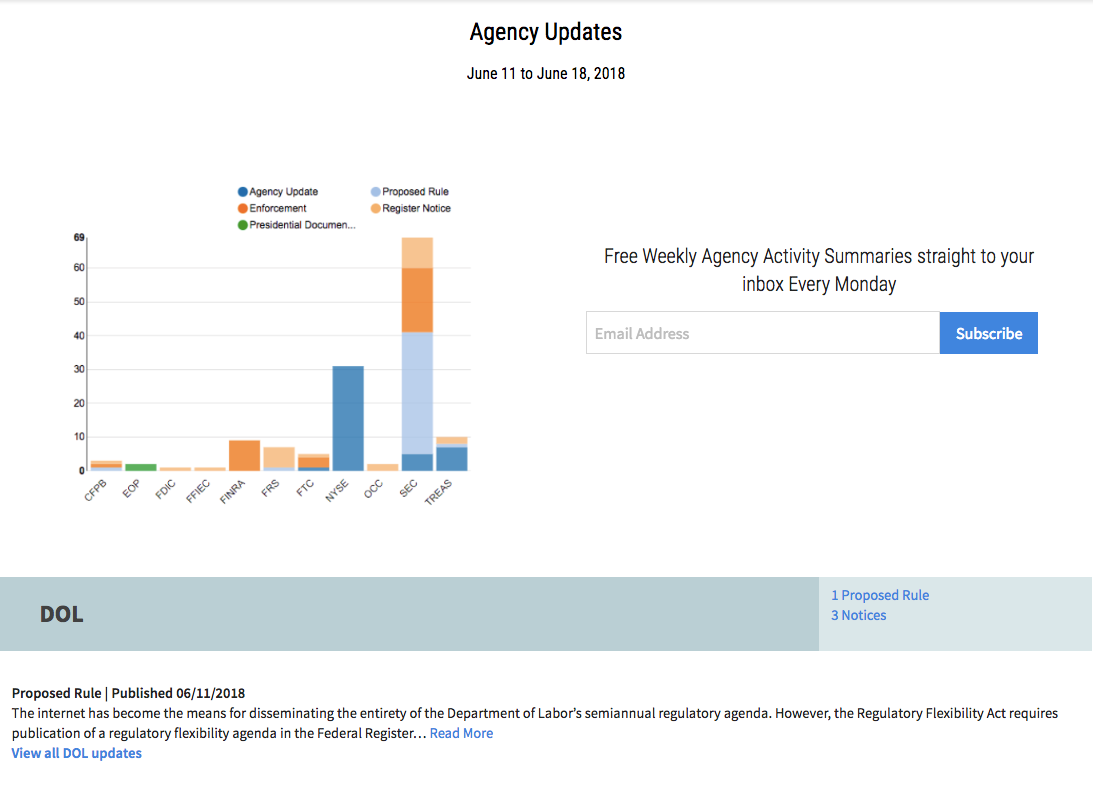This screenshot has width=1093, height=792.
Task: Click the SEC light-blue Proposed Rule segment
Action: coord(417,393)
